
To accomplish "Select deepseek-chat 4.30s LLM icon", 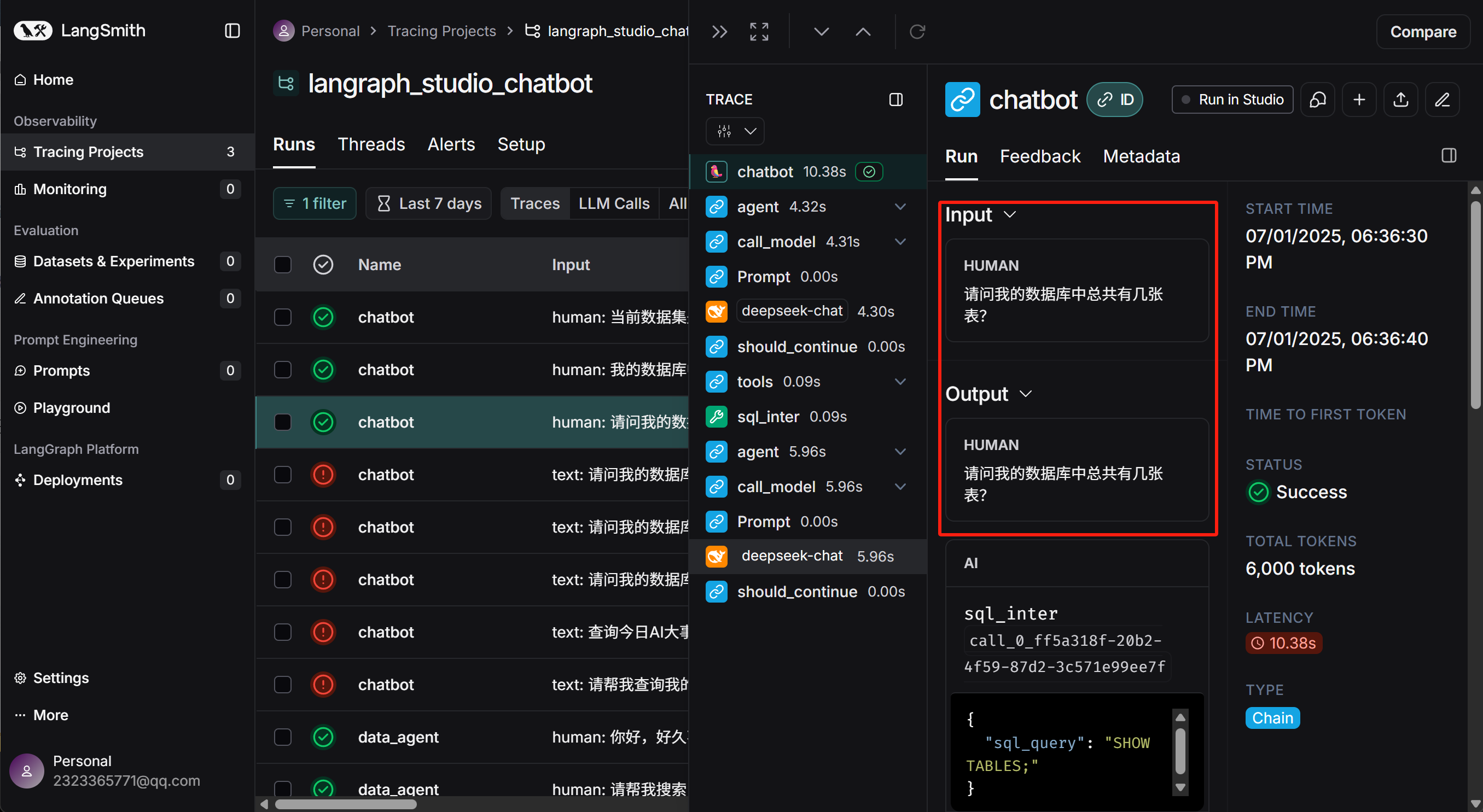I will tap(717, 311).
